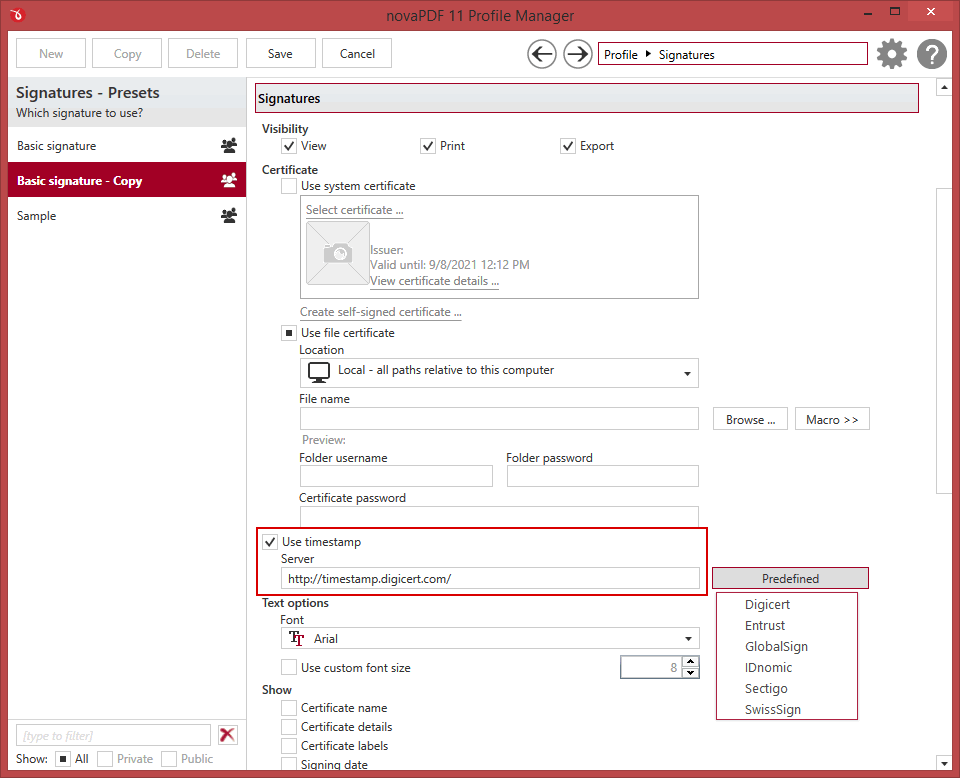Click the Folder password input field
The width and height of the screenshot is (960, 778).
(x=602, y=476)
